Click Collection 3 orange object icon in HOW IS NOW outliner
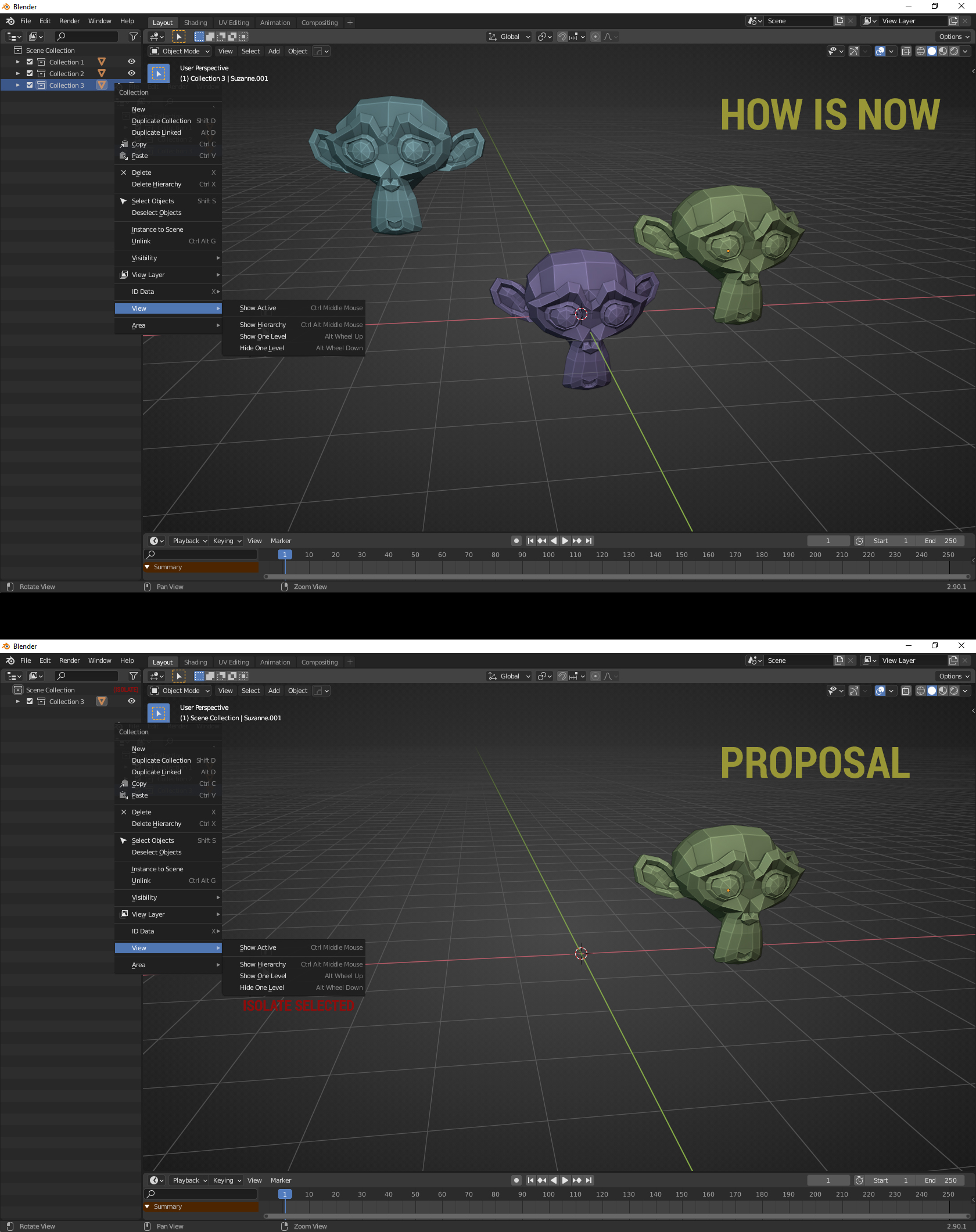 pyautogui.click(x=102, y=85)
